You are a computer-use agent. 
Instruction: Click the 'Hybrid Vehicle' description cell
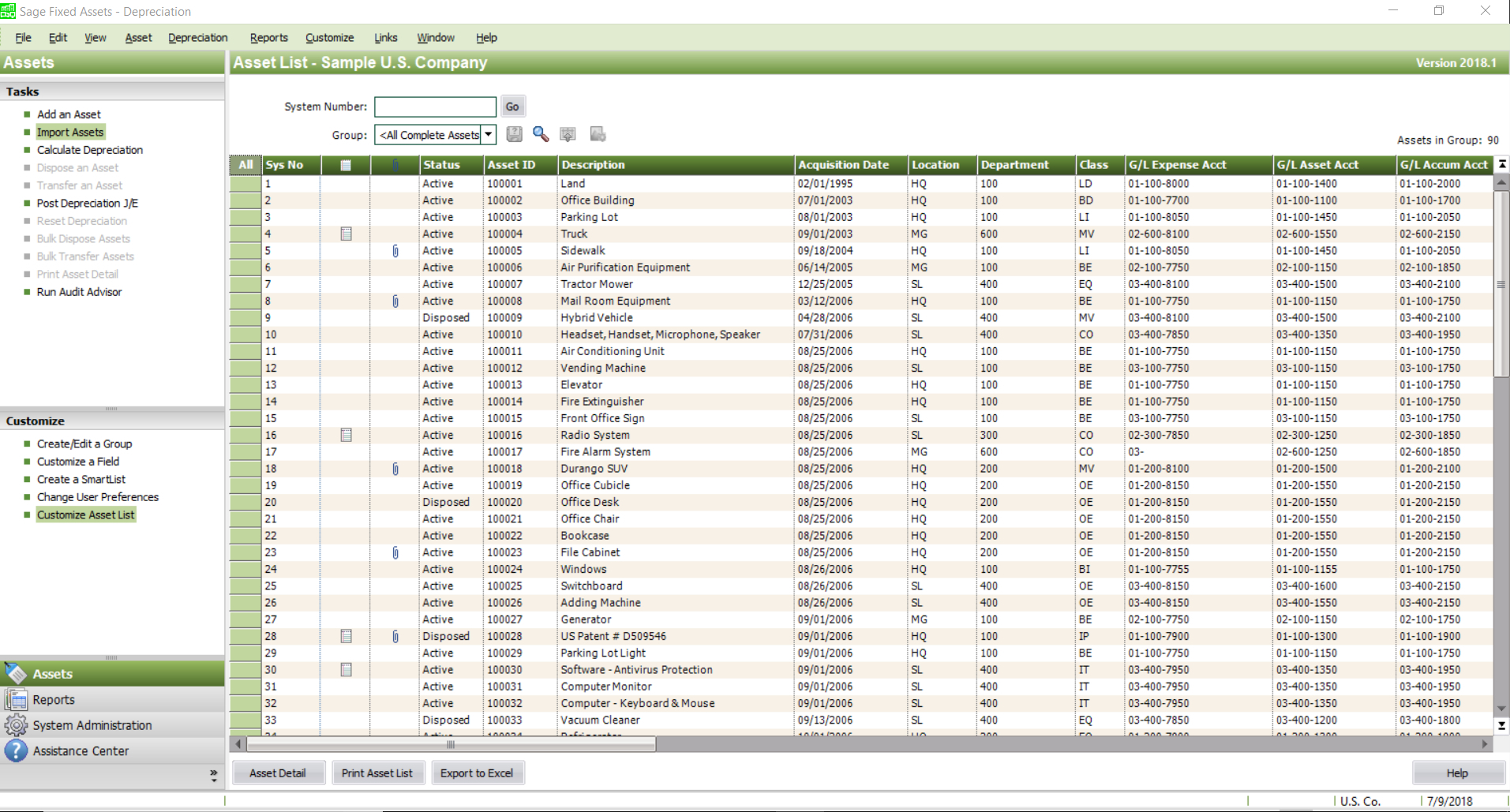click(597, 318)
